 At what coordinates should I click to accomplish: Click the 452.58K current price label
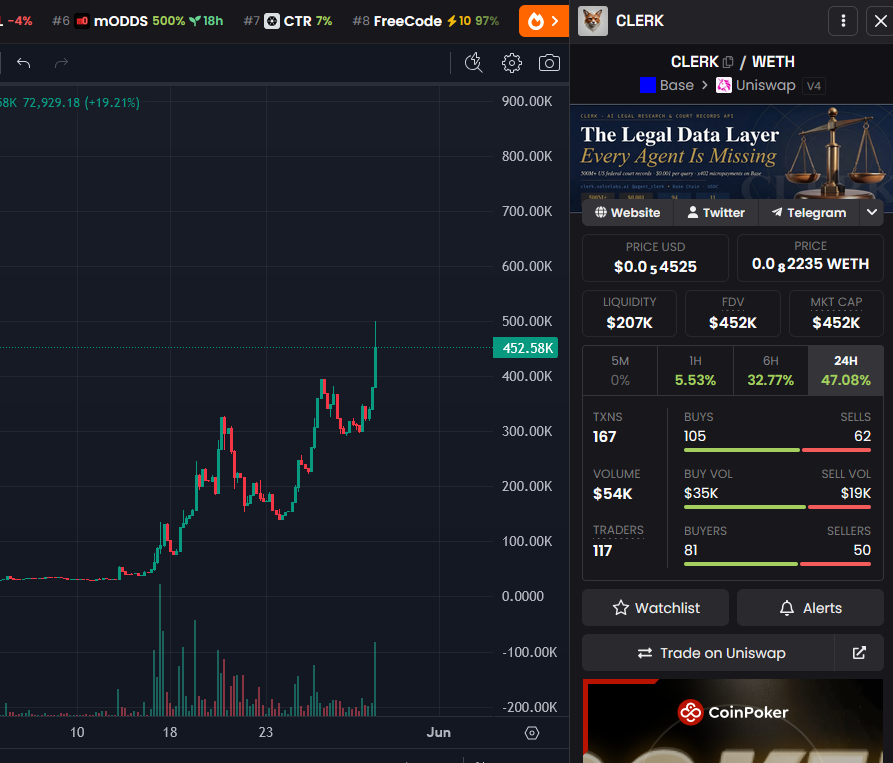click(x=525, y=348)
